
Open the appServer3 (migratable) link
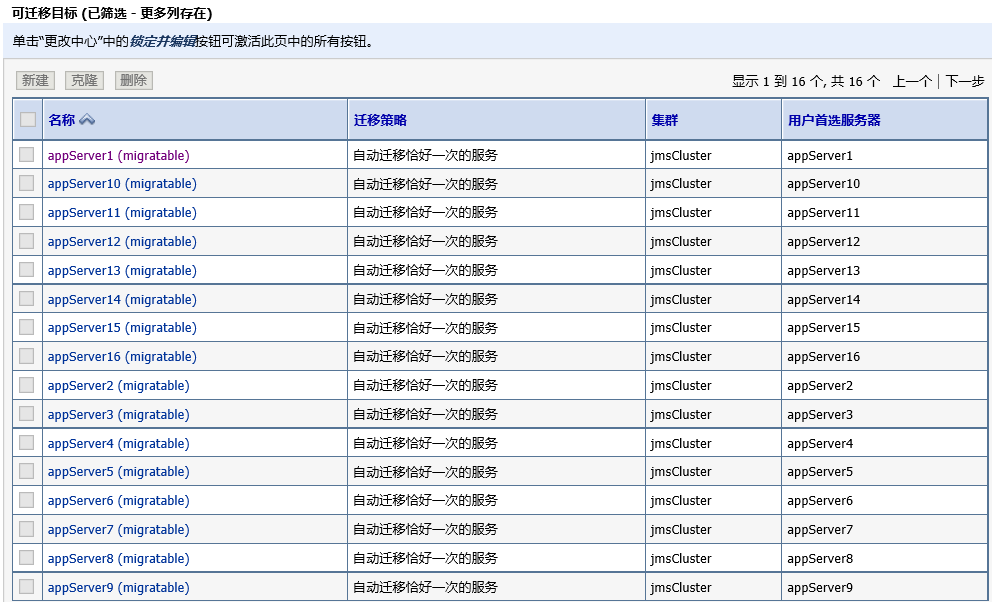tap(119, 415)
